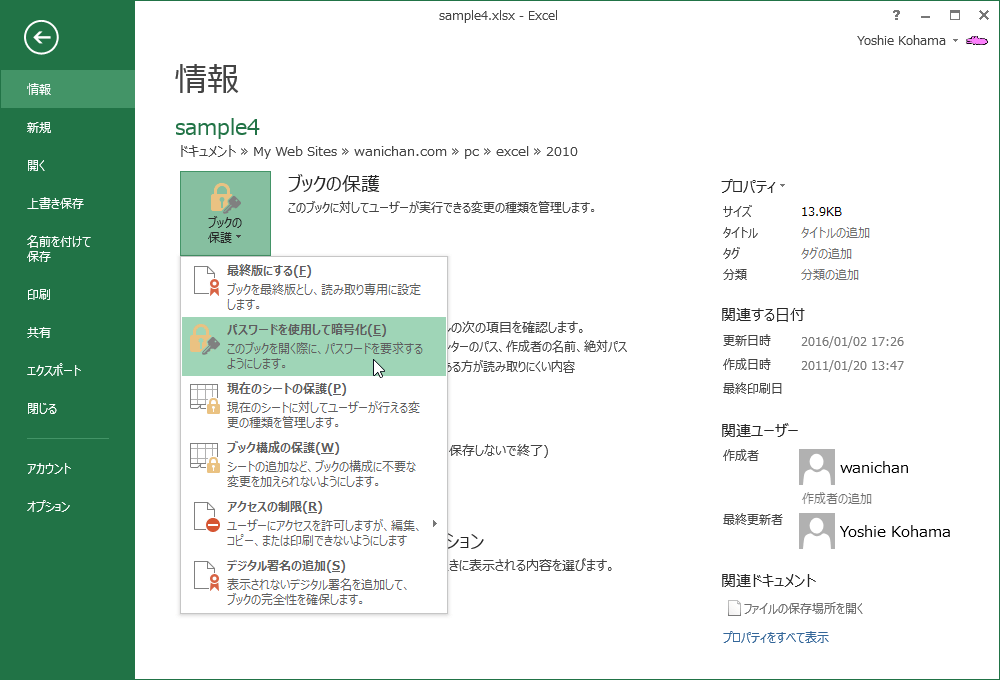The image size is (1000, 680).
Task: Click the パスワードを使用して暗号化 lock-and-key icon
Action: point(205,340)
